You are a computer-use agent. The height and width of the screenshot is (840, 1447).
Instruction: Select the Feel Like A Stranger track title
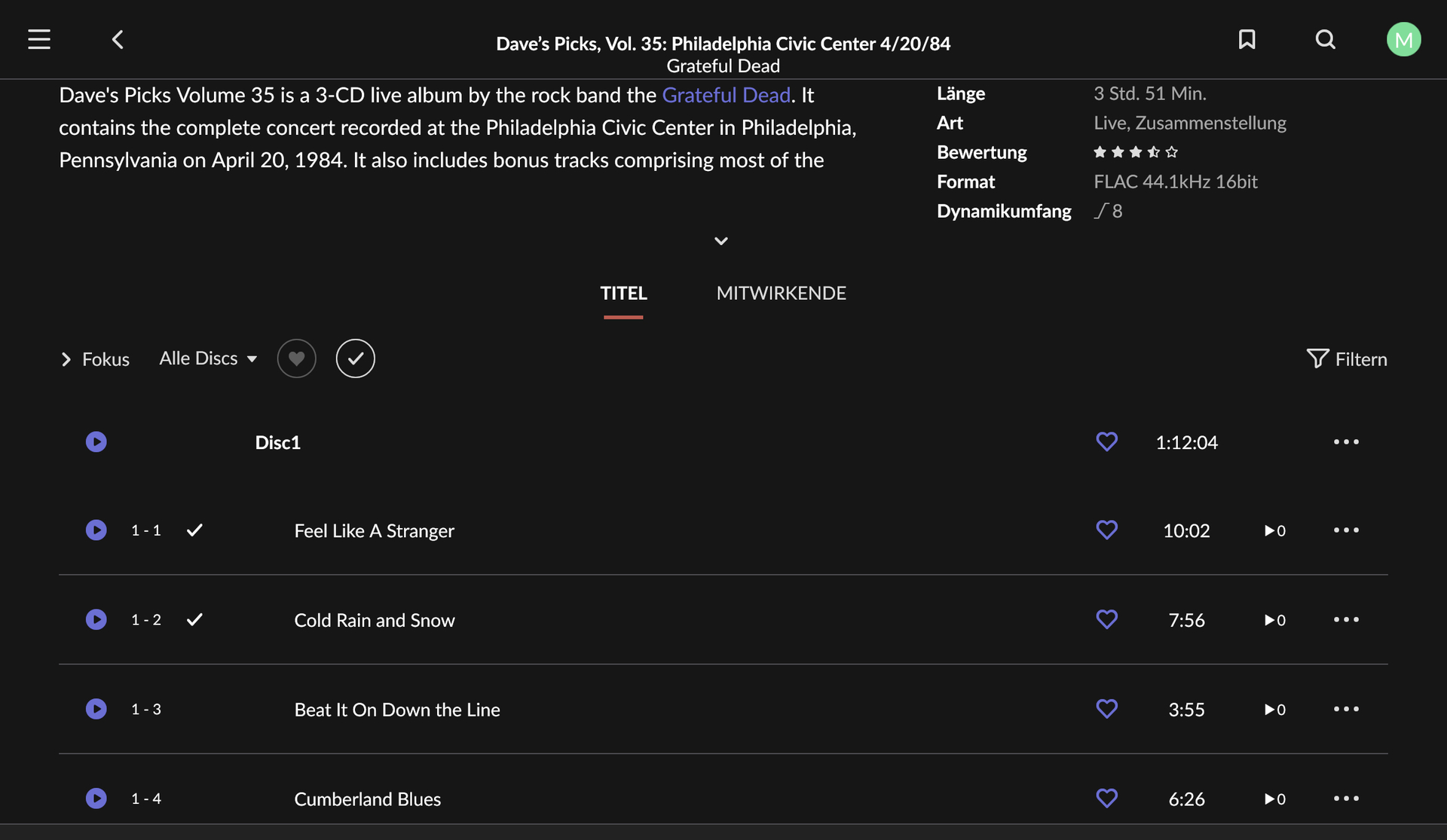coord(374,531)
